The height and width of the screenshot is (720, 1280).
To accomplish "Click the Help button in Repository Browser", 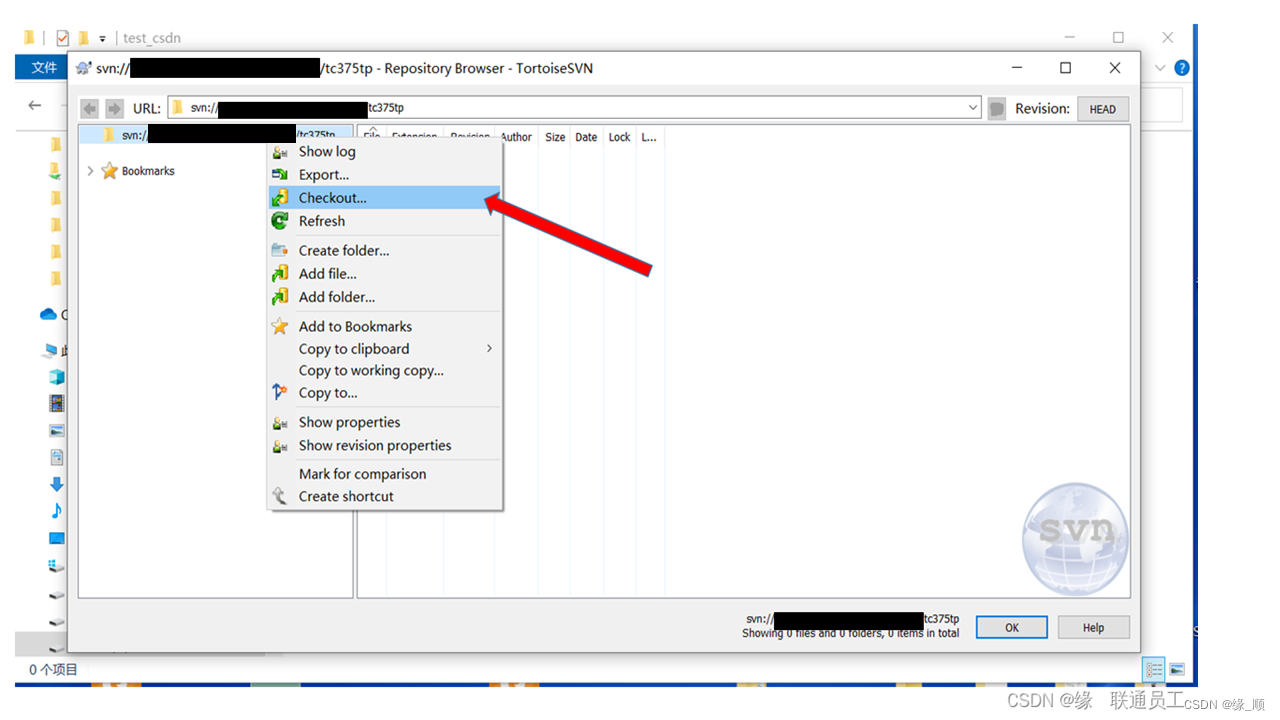I will (x=1093, y=627).
